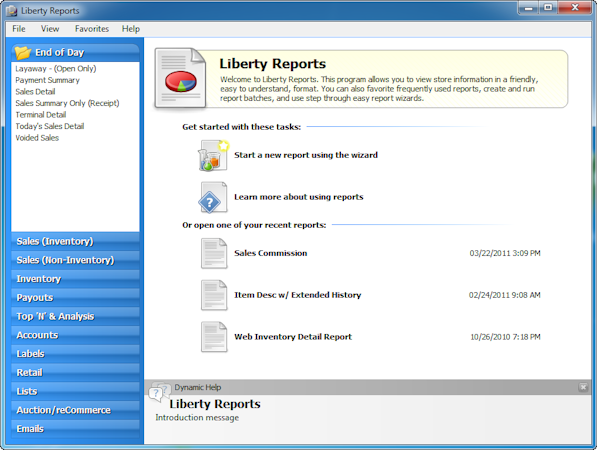Expand the Labels report category
The height and width of the screenshot is (450, 597).
point(75,354)
